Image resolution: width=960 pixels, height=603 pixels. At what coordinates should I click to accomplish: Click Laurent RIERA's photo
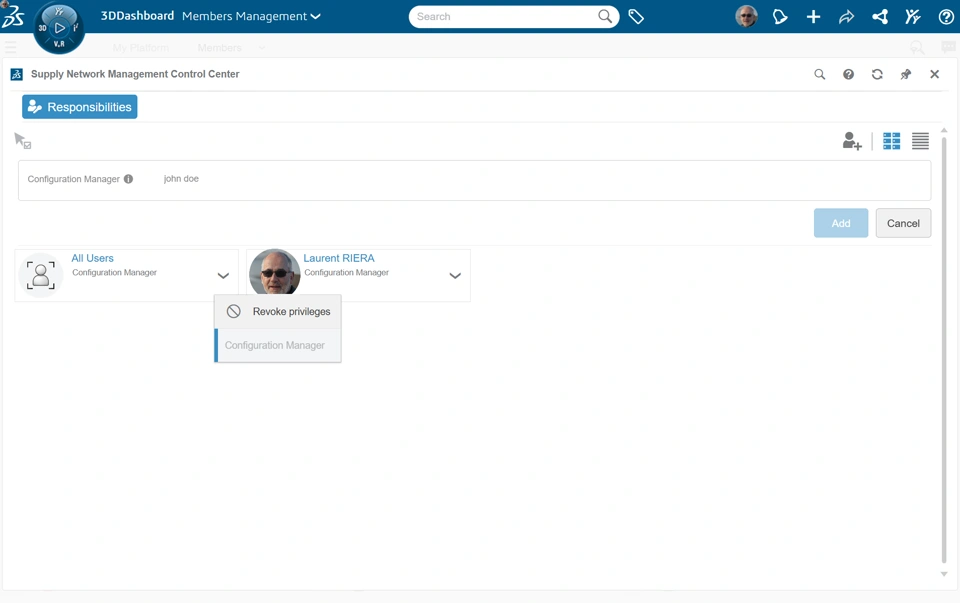(x=274, y=273)
